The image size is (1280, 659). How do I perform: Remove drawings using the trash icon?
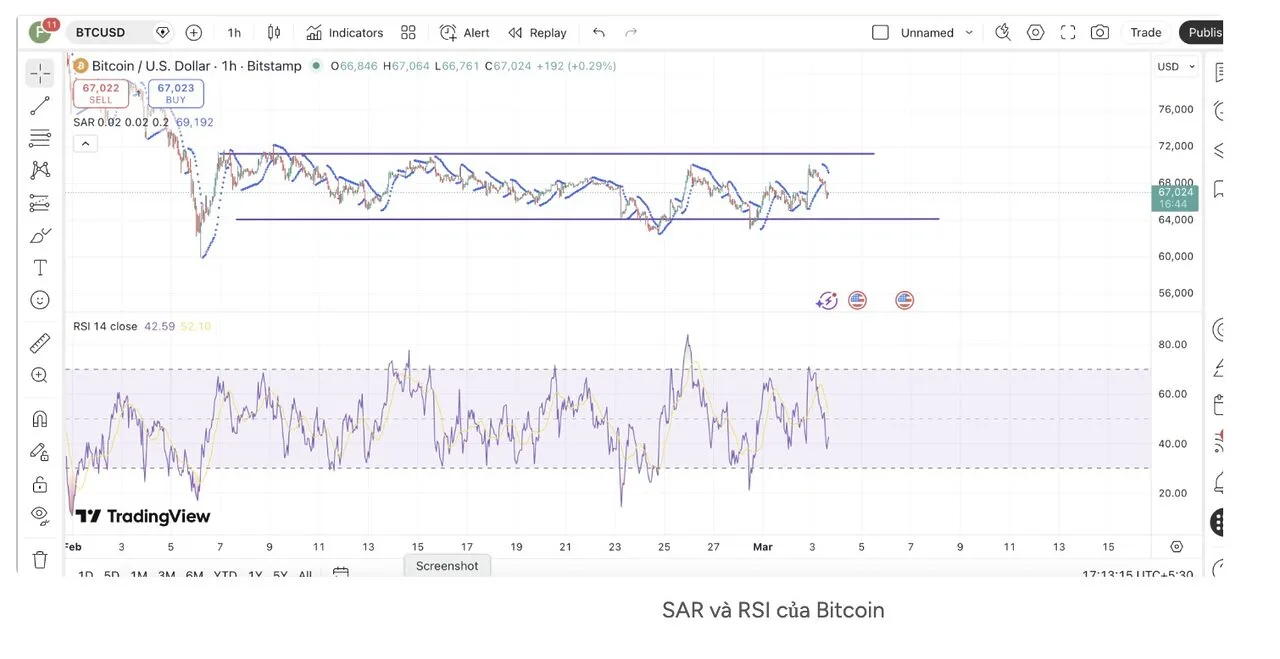pyautogui.click(x=39, y=559)
